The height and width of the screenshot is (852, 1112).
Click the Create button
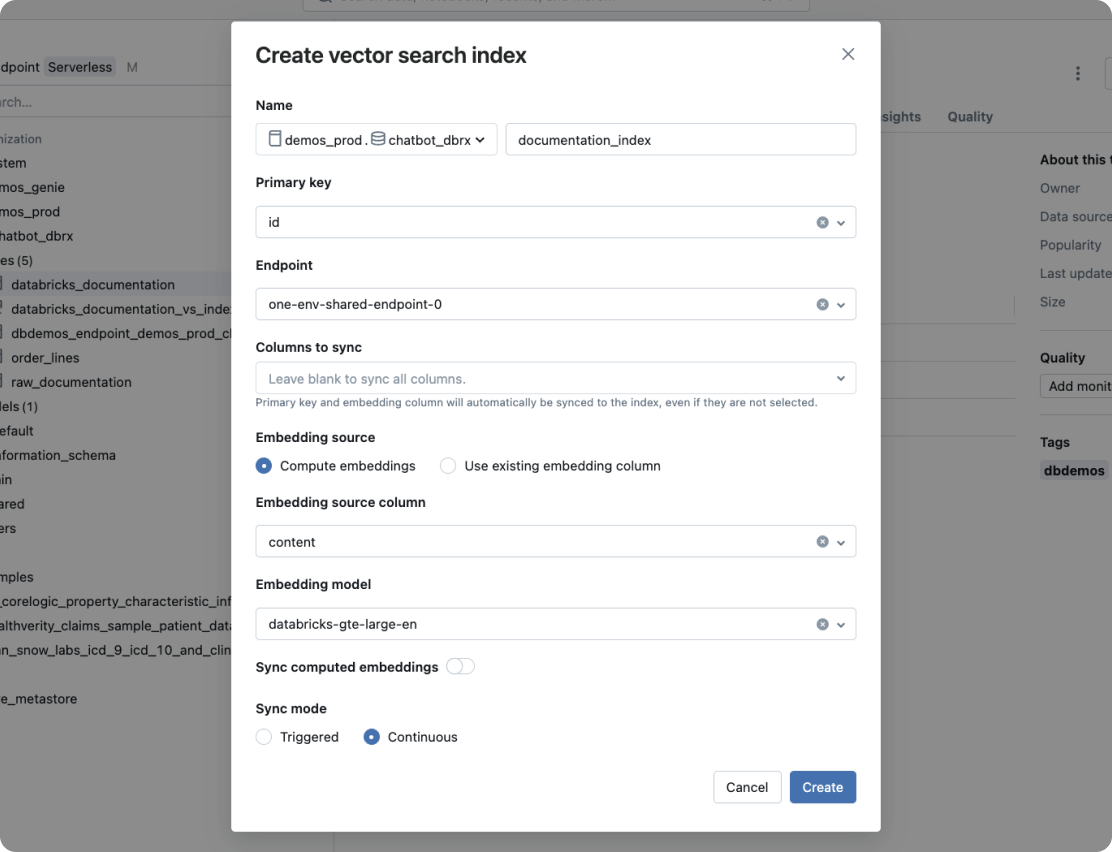pyautogui.click(x=822, y=787)
